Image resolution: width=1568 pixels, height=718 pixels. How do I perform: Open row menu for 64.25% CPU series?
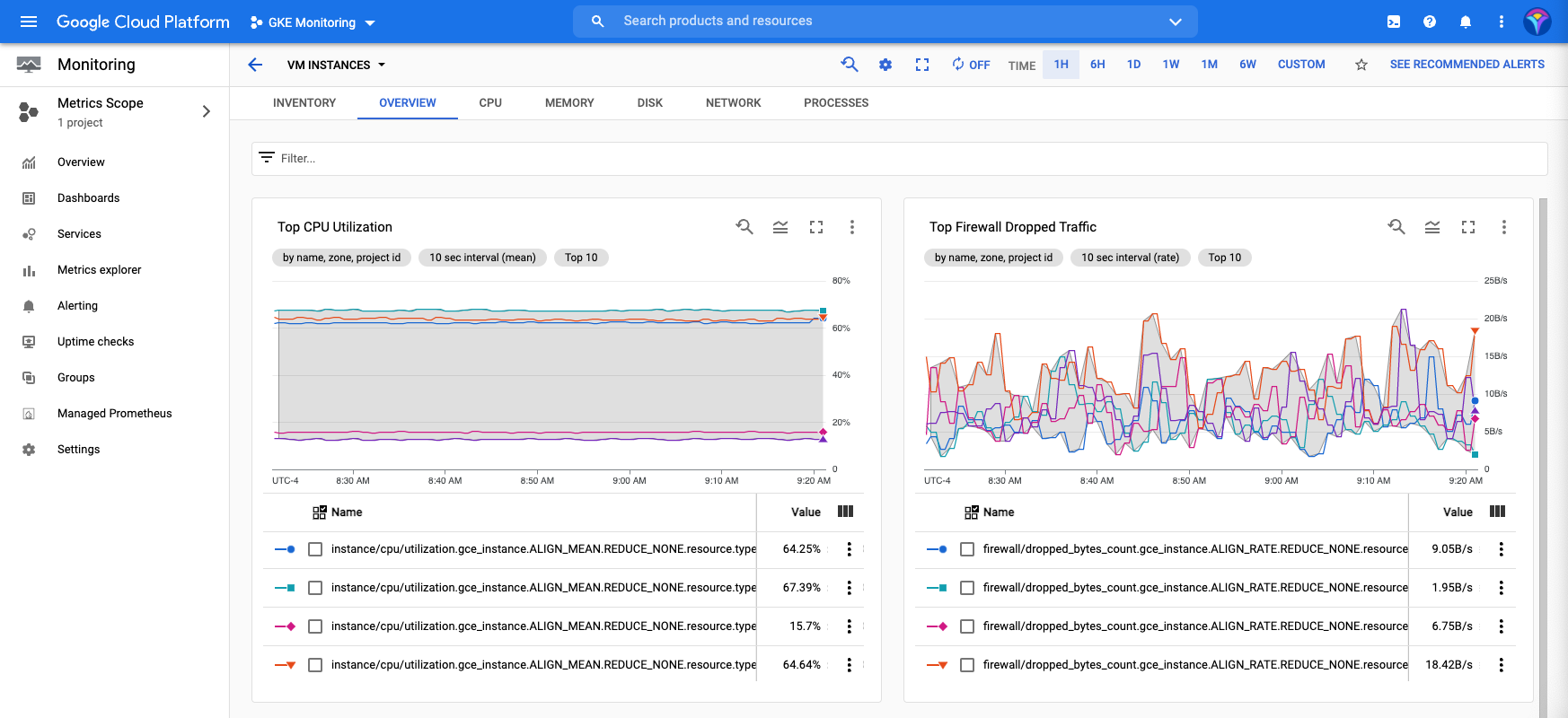tap(850, 549)
